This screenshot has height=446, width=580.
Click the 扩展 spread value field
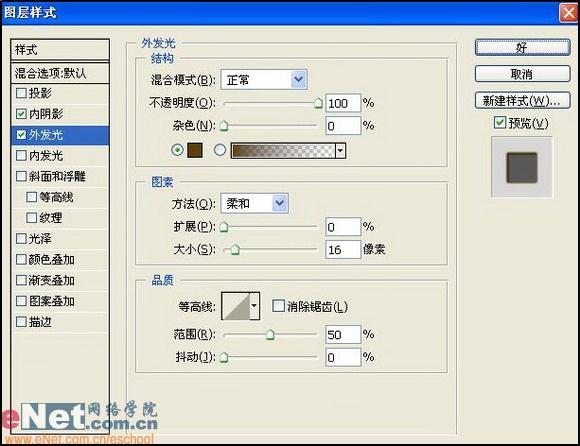(343, 227)
